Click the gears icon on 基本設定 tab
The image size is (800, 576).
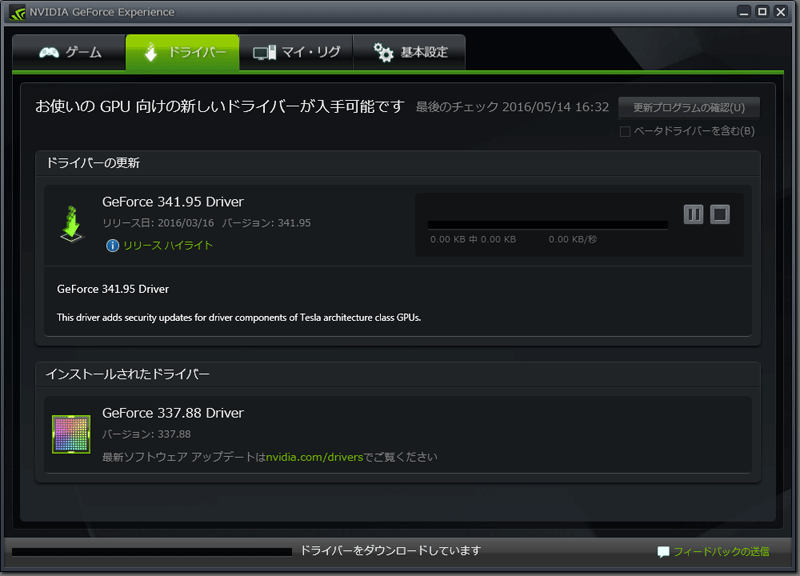[x=383, y=53]
